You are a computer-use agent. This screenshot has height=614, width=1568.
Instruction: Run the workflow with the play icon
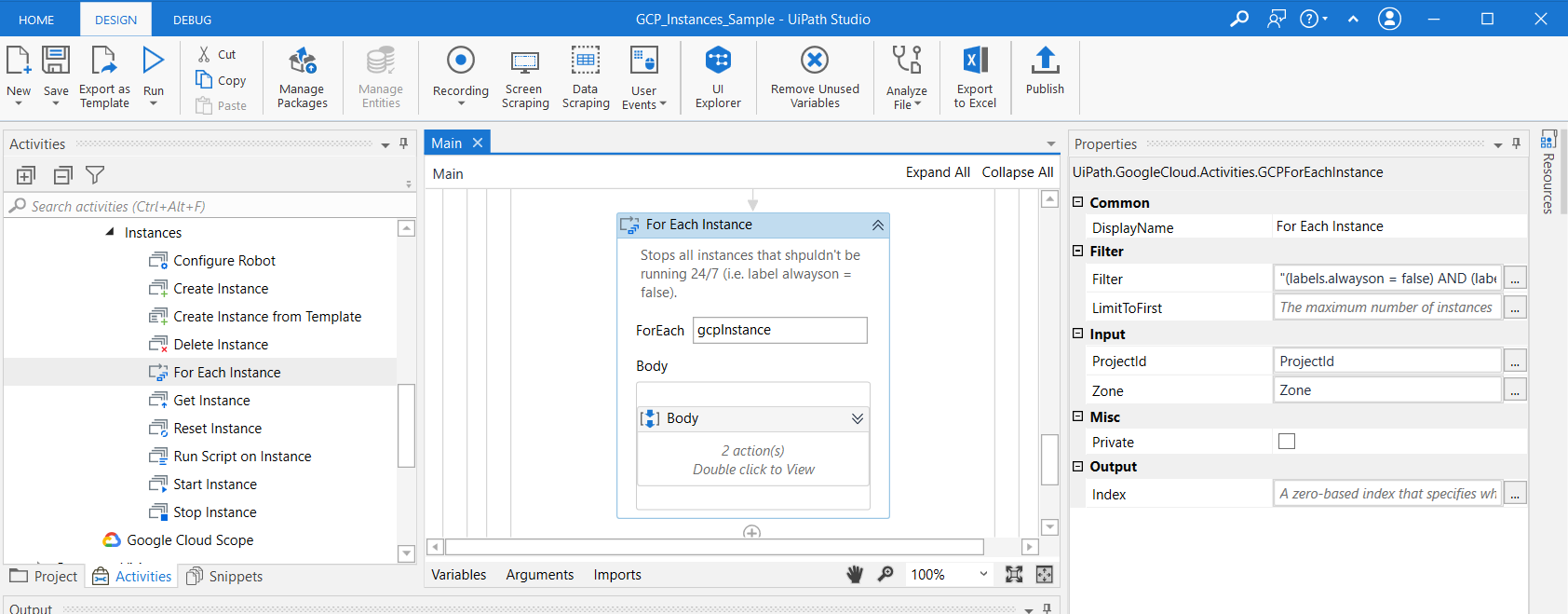153,61
